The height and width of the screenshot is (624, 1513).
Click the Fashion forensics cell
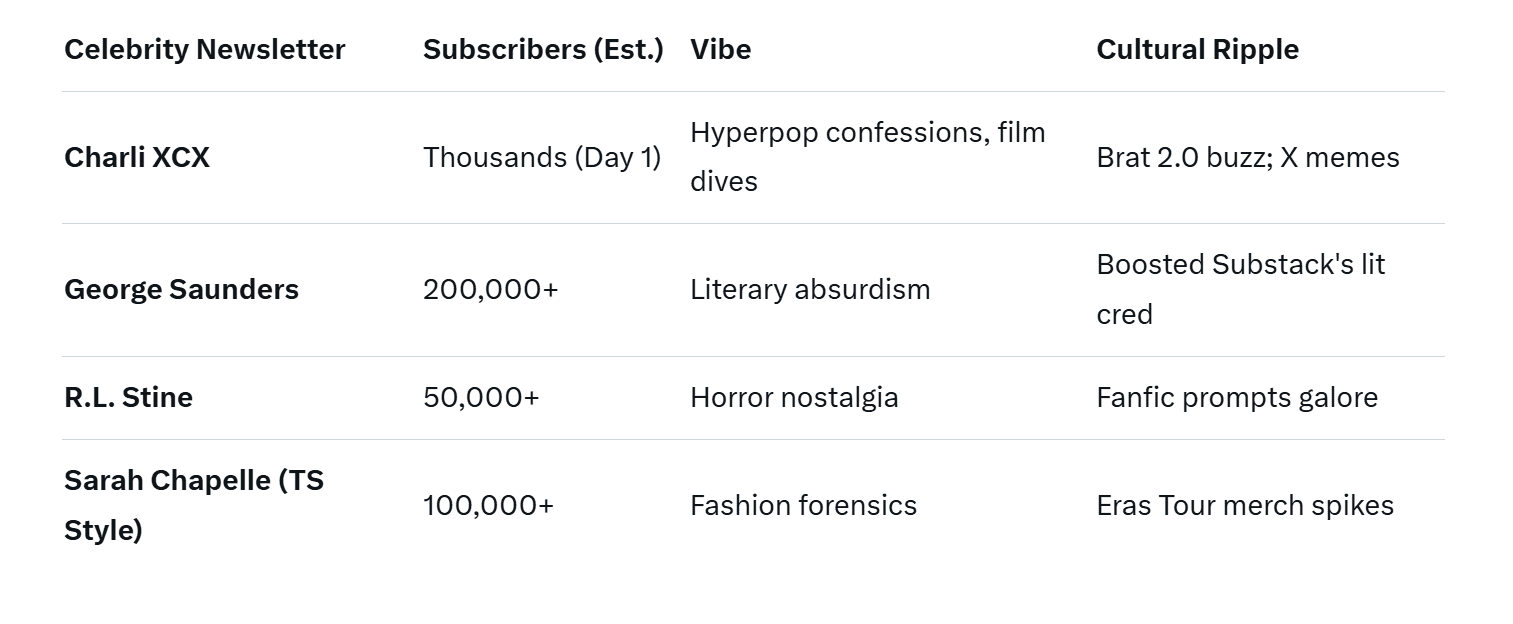tap(803, 505)
